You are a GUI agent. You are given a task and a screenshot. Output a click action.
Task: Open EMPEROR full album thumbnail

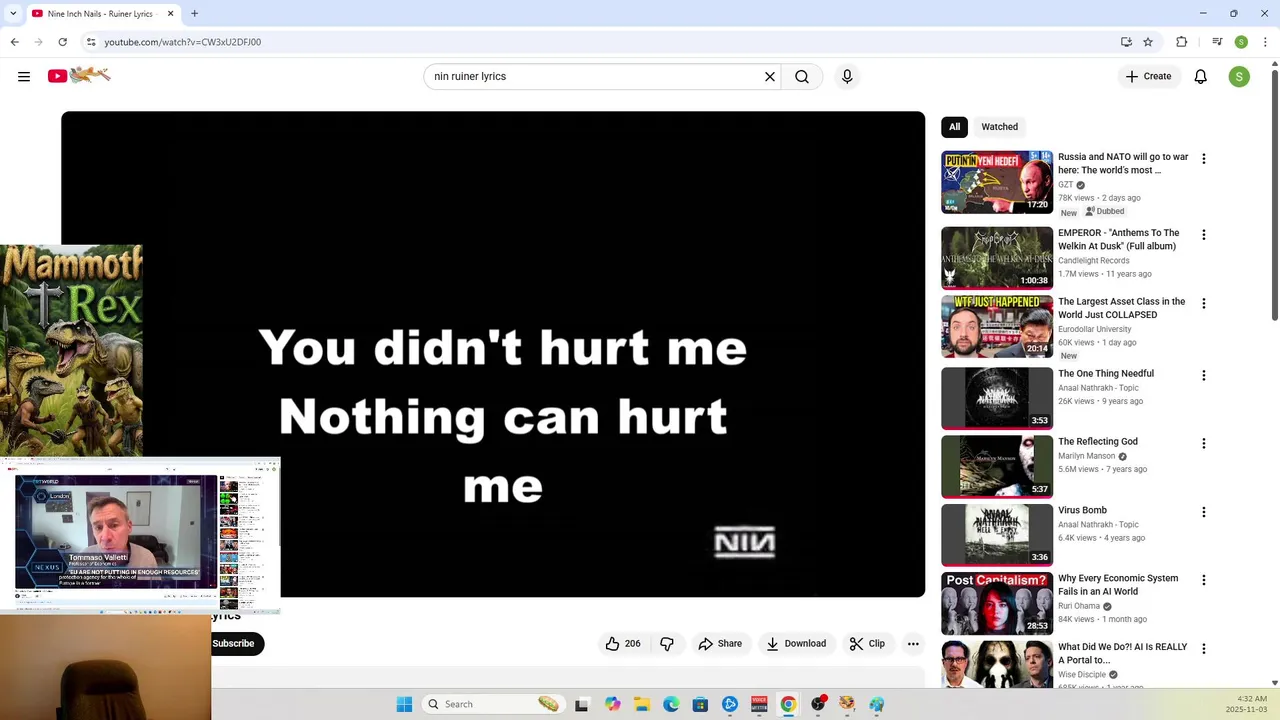997,258
